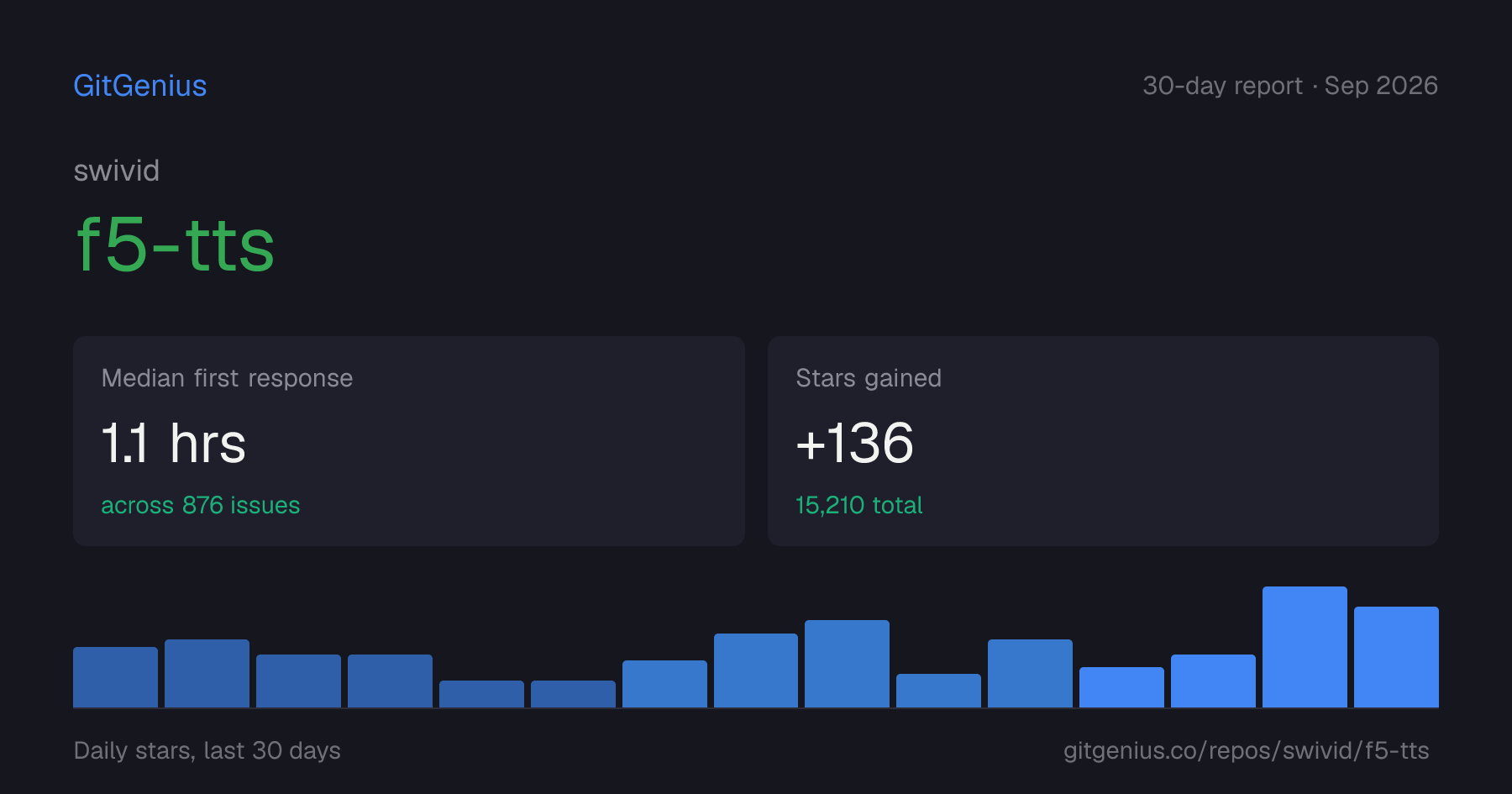Select the +136 stars value
This screenshot has height=794, width=1512.
tap(854, 443)
